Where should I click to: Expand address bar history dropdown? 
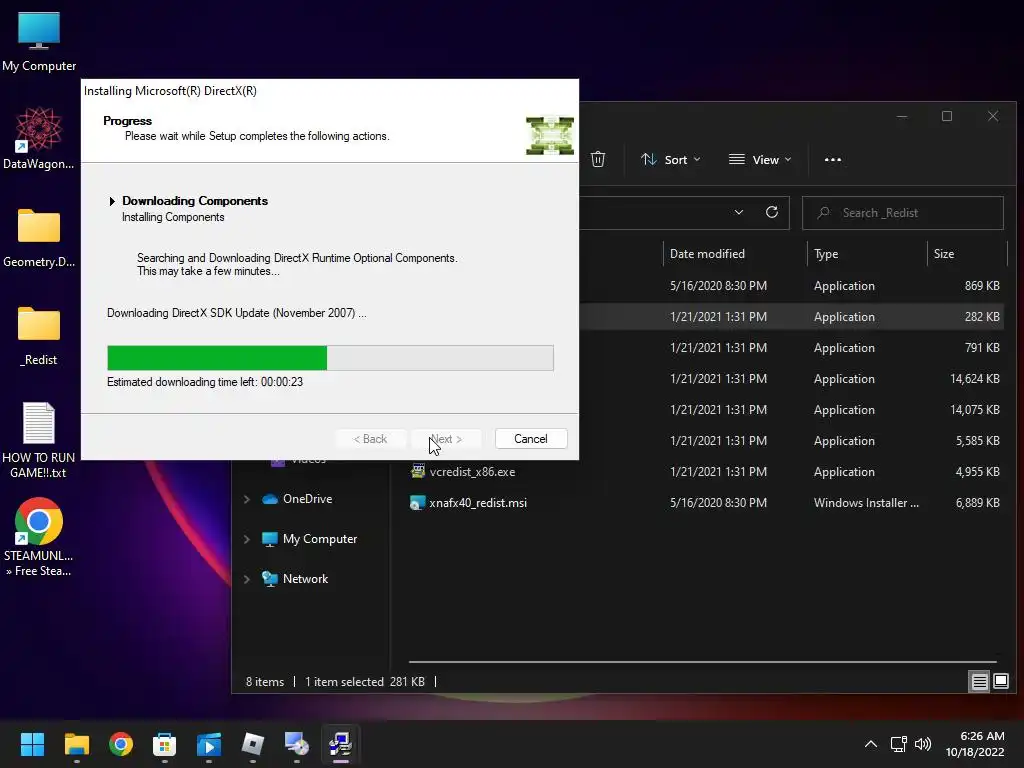tap(739, 212)
